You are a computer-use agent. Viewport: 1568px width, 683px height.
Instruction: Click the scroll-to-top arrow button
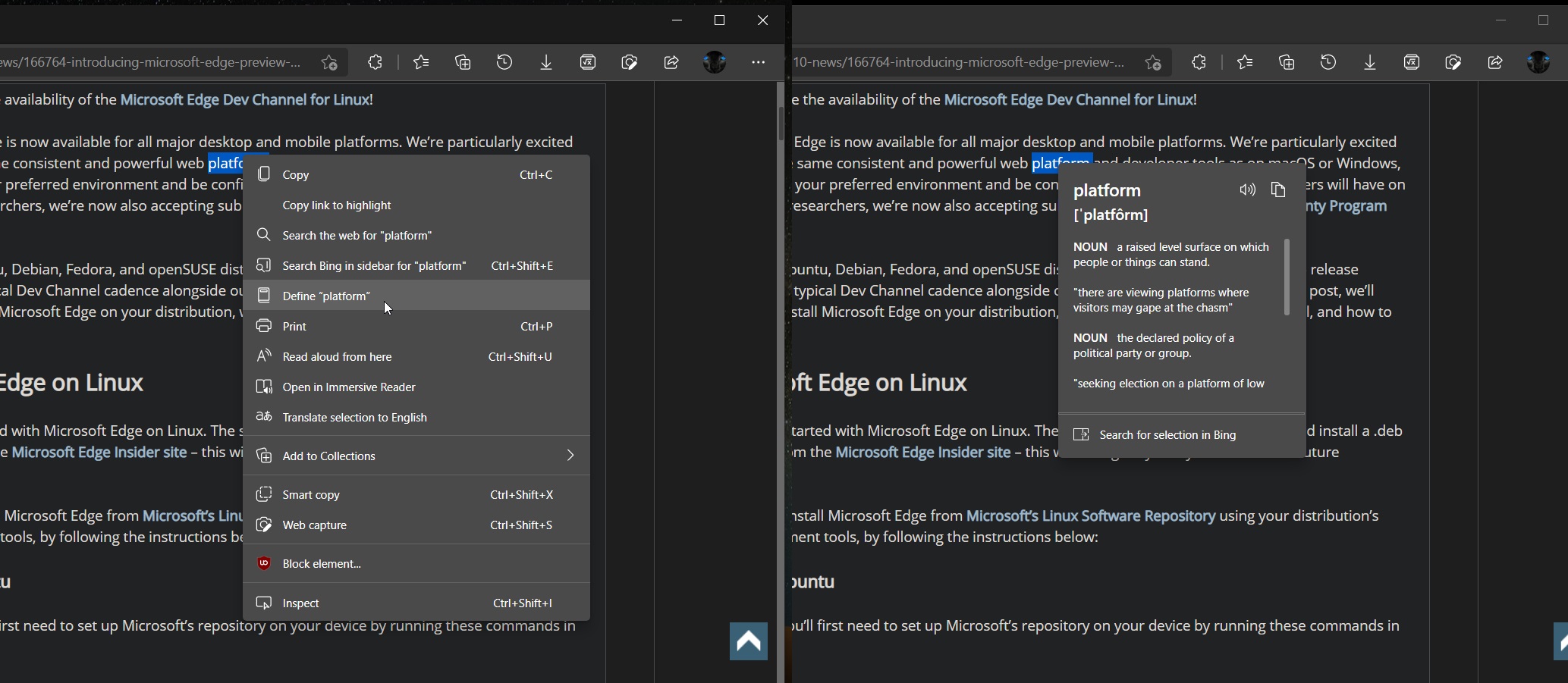pos(748,641)
